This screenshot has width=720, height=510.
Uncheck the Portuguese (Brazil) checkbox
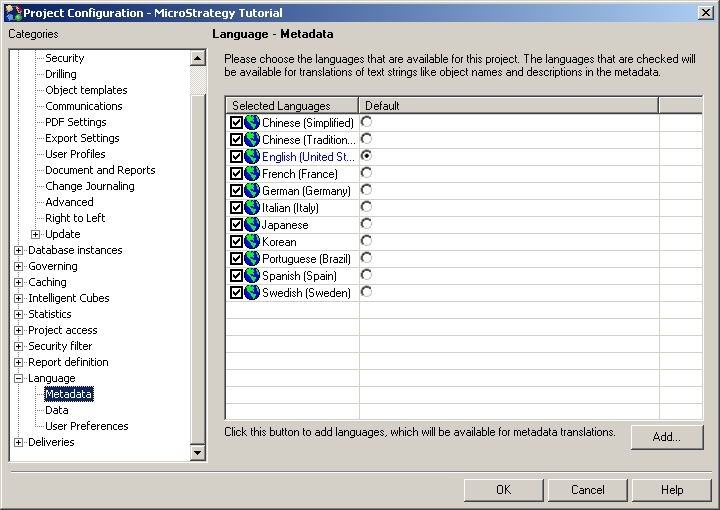point(236,258)
